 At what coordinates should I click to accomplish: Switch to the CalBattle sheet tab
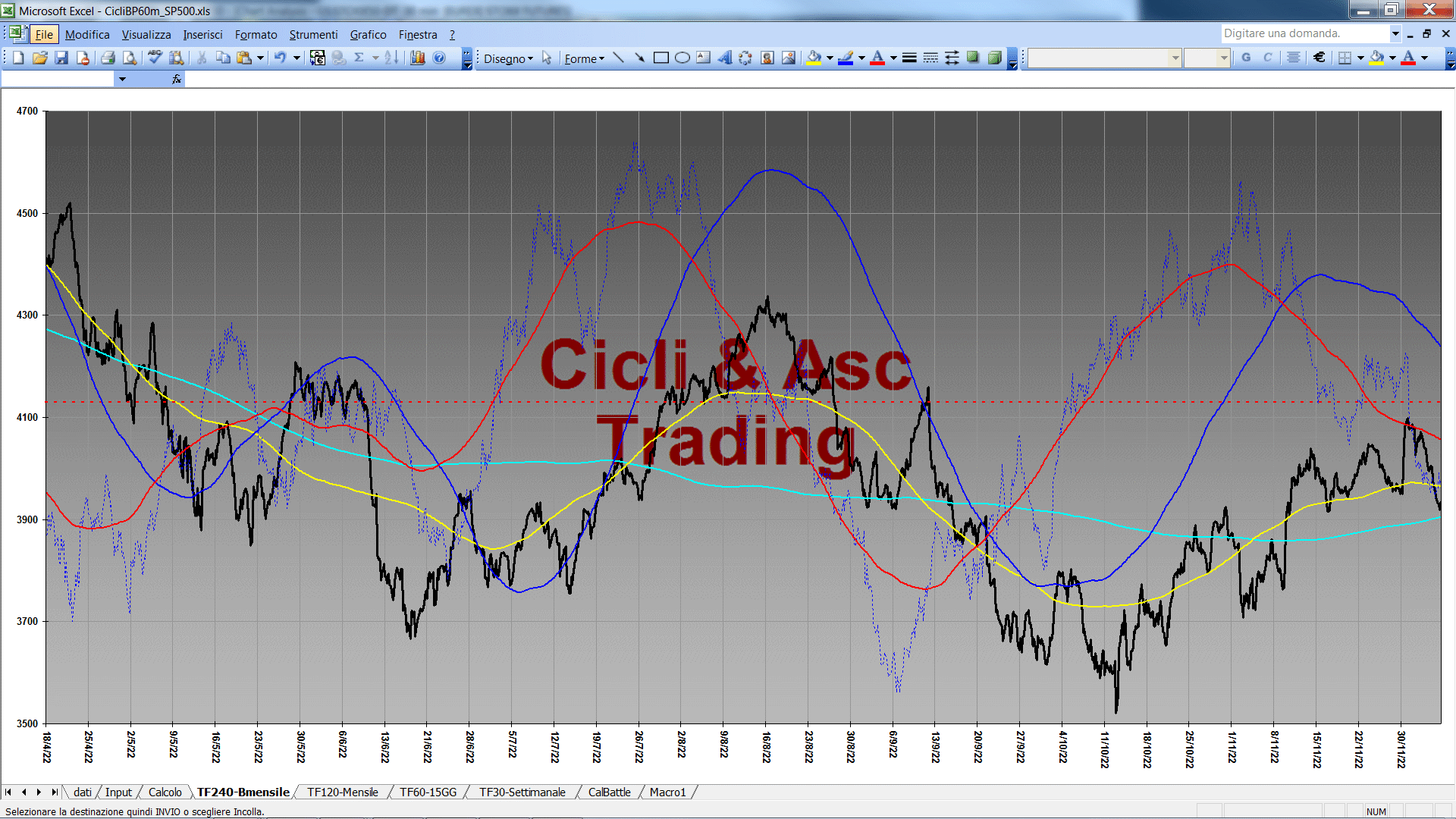[x=609, y=792]
